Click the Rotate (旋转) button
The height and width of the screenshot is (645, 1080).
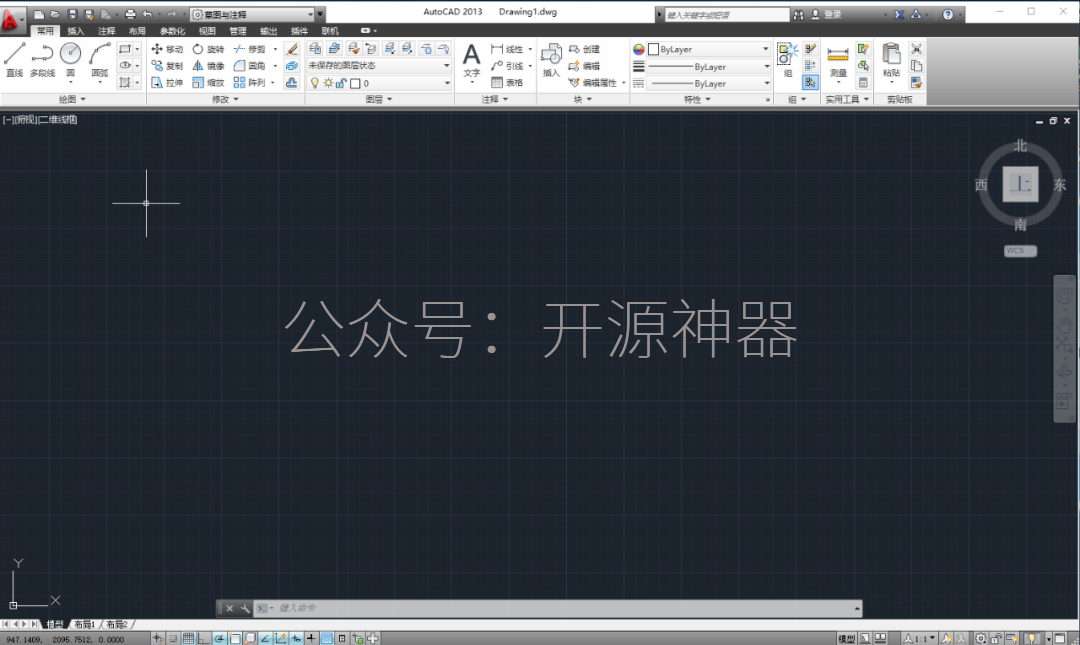[209, 49]
